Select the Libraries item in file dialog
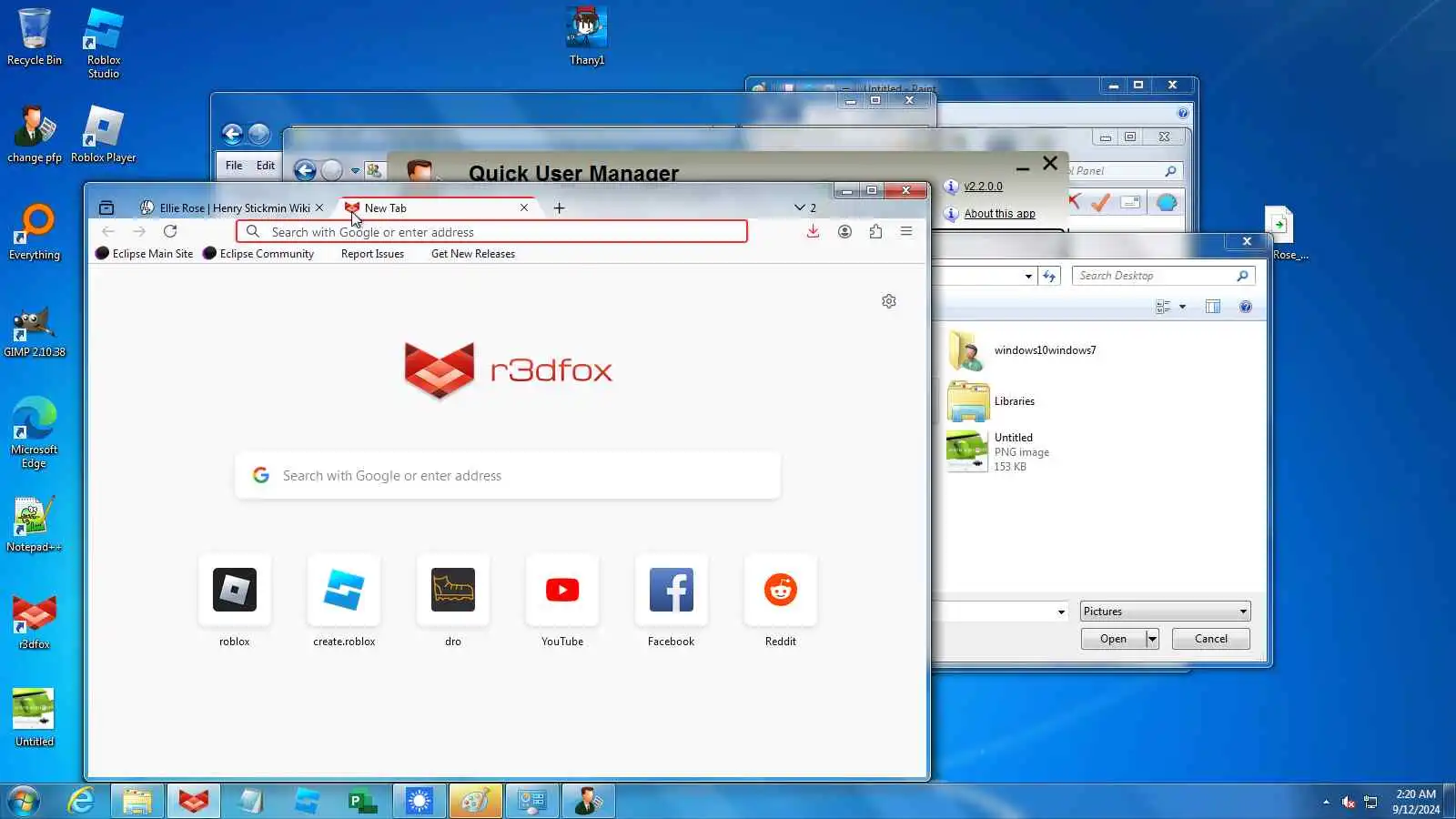Image resolution: width=1456 pixels, height=819 pixels. (992, 401)
